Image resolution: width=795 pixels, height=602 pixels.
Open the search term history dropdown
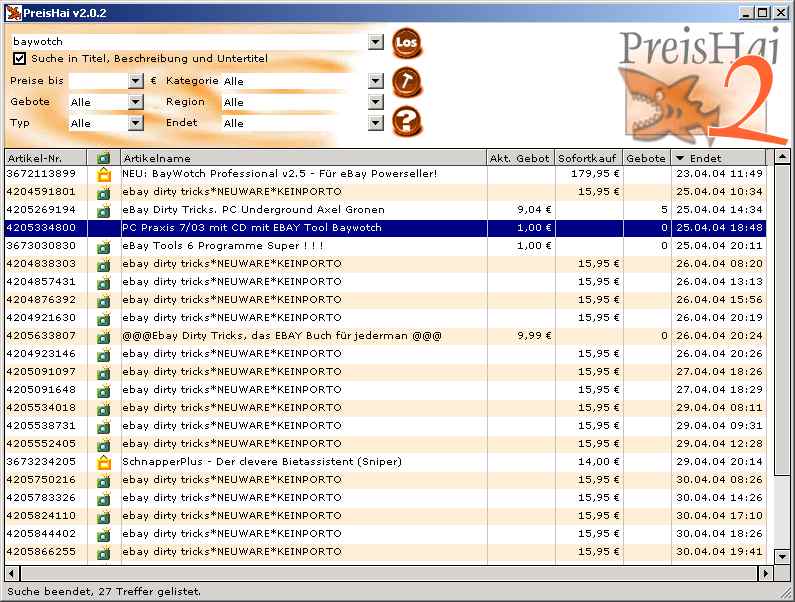[376, 42]
